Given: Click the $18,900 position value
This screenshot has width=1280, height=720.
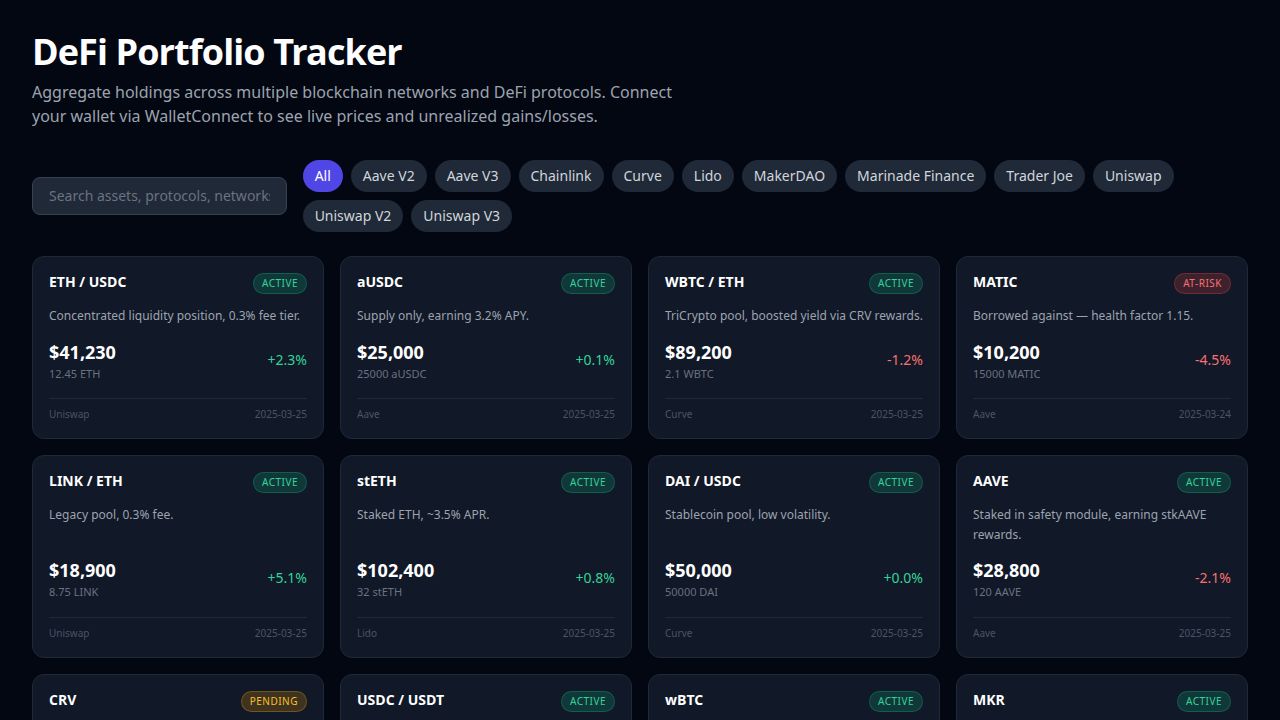Looking at the screenshot, I should [x=82, y=570].
